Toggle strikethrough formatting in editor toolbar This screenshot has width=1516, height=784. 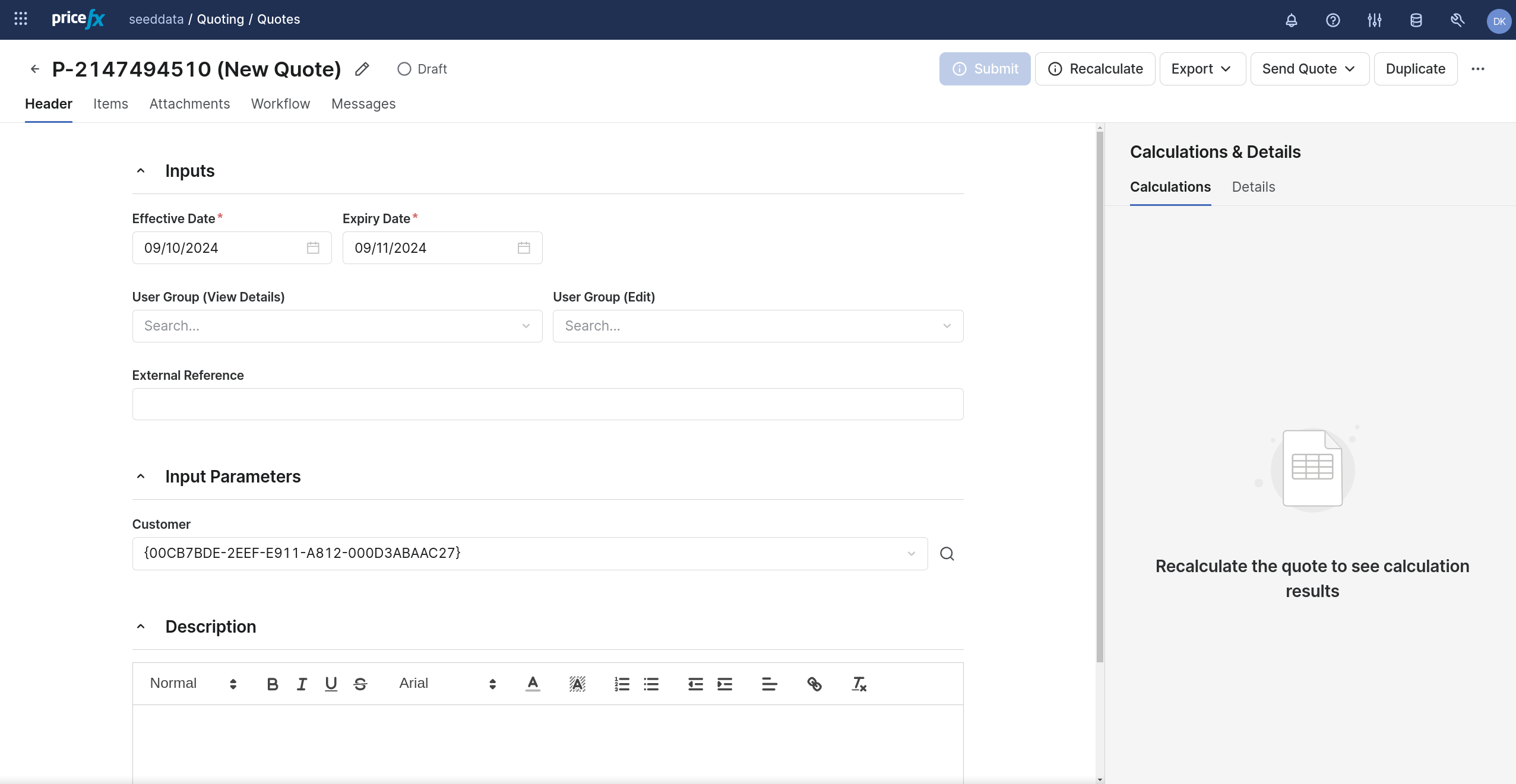pos(360,684)
